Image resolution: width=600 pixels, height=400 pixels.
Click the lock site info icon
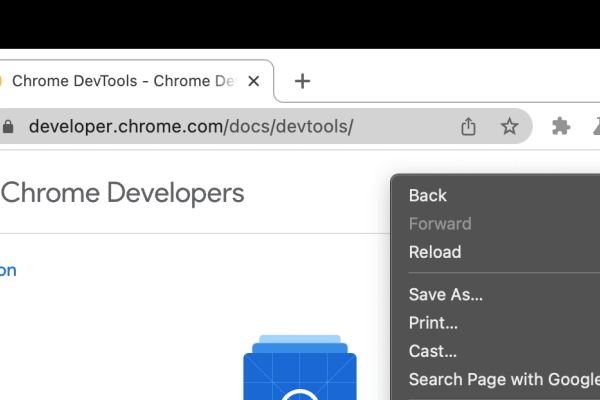pyautogui.click(x=8, y=127)
